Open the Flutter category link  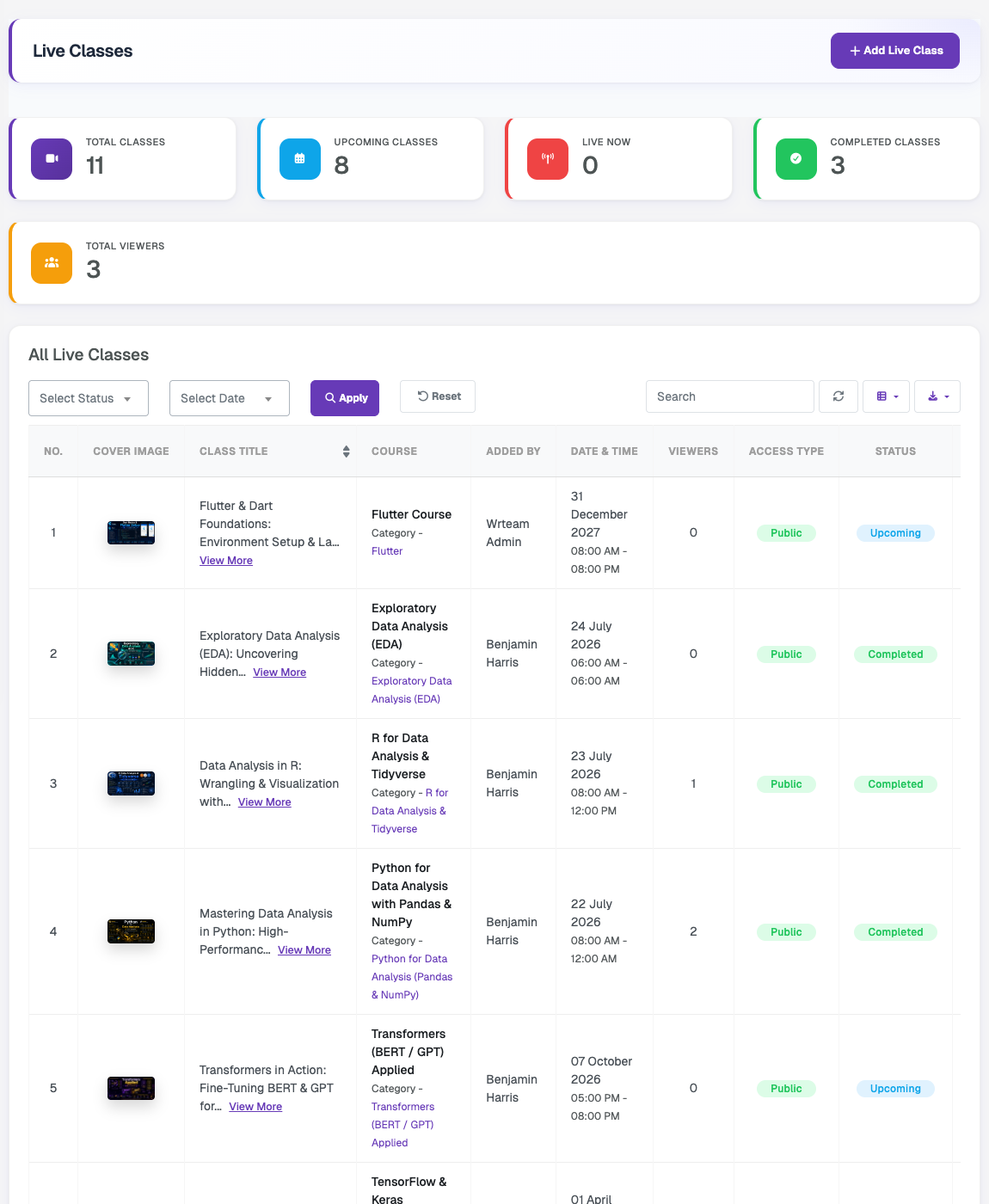click(x=387, y=551)
